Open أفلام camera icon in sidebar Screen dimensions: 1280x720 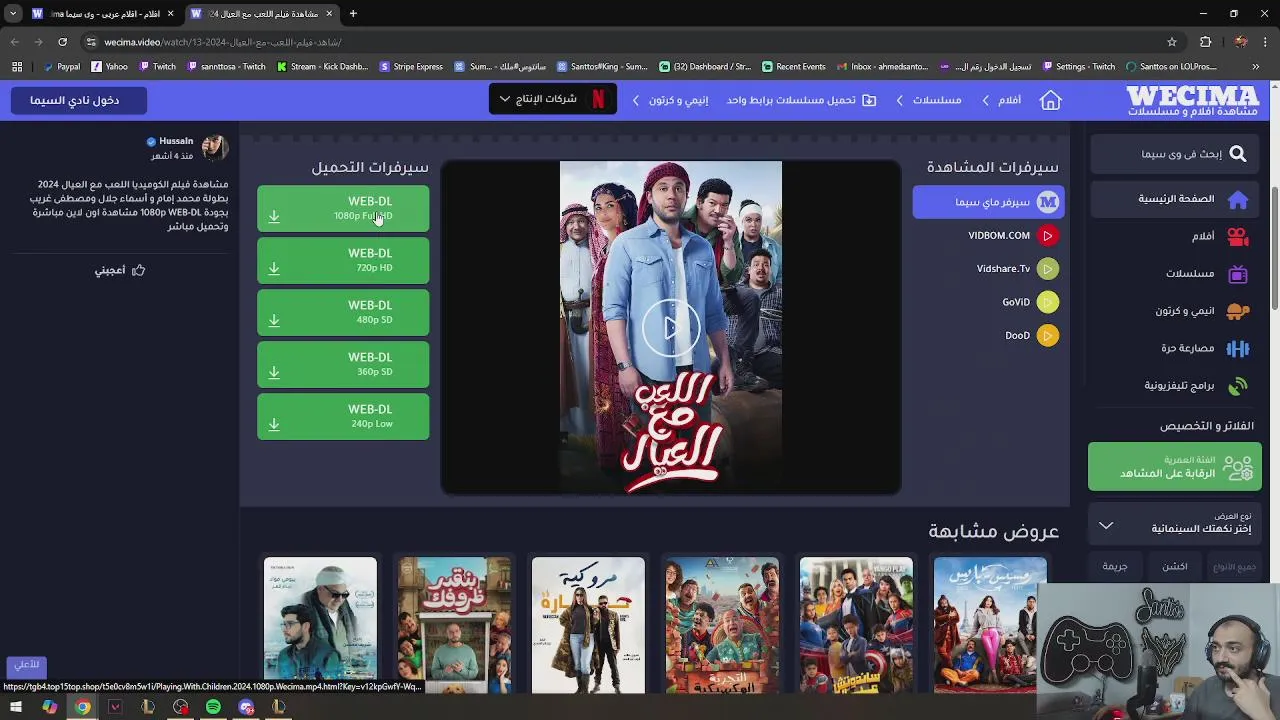(x=1238, y=237)
